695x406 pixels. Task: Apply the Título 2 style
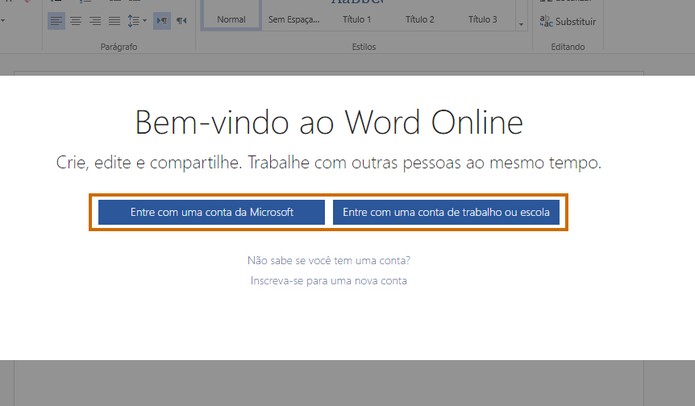419,16
